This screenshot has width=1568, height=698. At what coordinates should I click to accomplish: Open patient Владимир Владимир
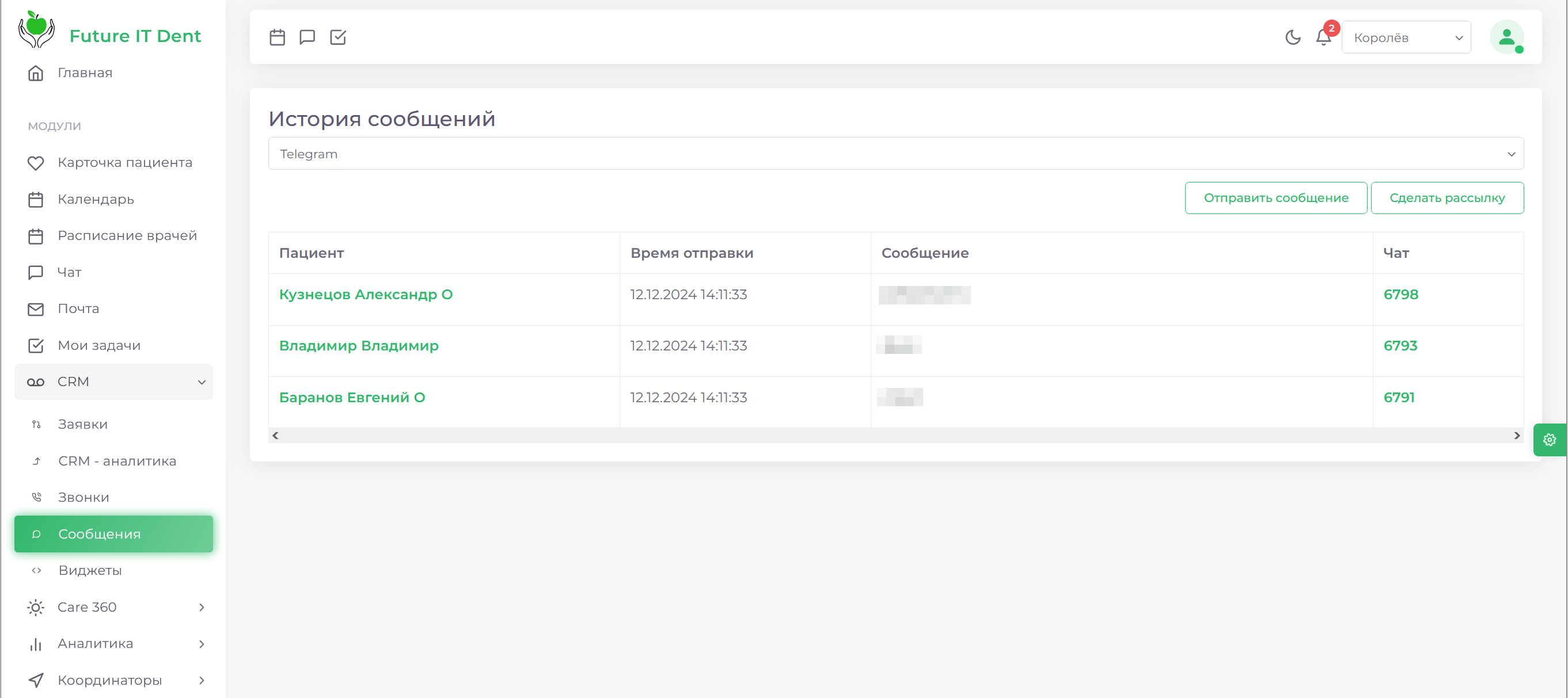click(359, 346)
